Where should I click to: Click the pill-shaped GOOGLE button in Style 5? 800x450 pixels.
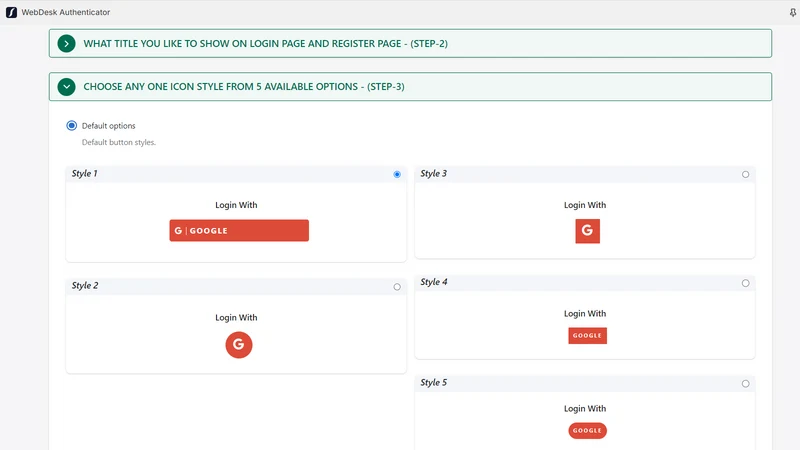[x=587, y=431]
